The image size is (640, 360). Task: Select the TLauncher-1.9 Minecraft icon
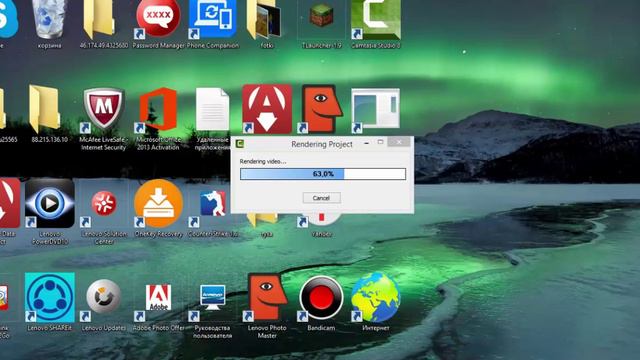[x=321, y=16]
